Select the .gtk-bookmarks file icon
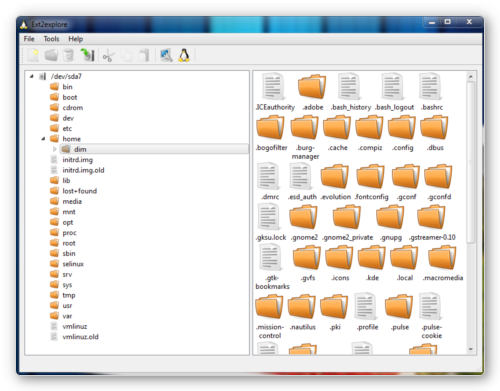Image resolution: width=500 pixels, height=391 pixels. [x=271, y=257]
